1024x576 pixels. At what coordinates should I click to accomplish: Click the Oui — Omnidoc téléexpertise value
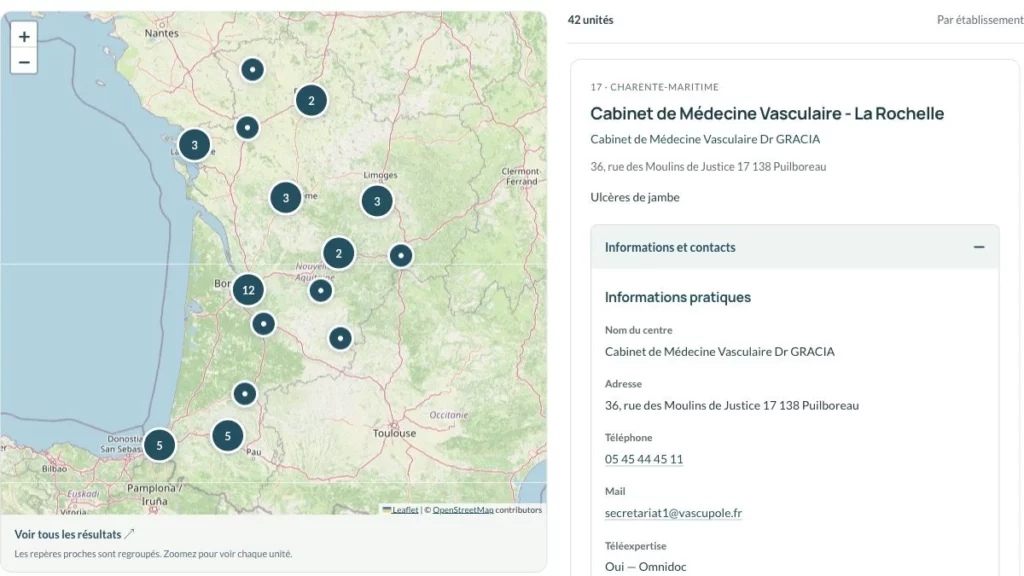(x=645, y=567)
